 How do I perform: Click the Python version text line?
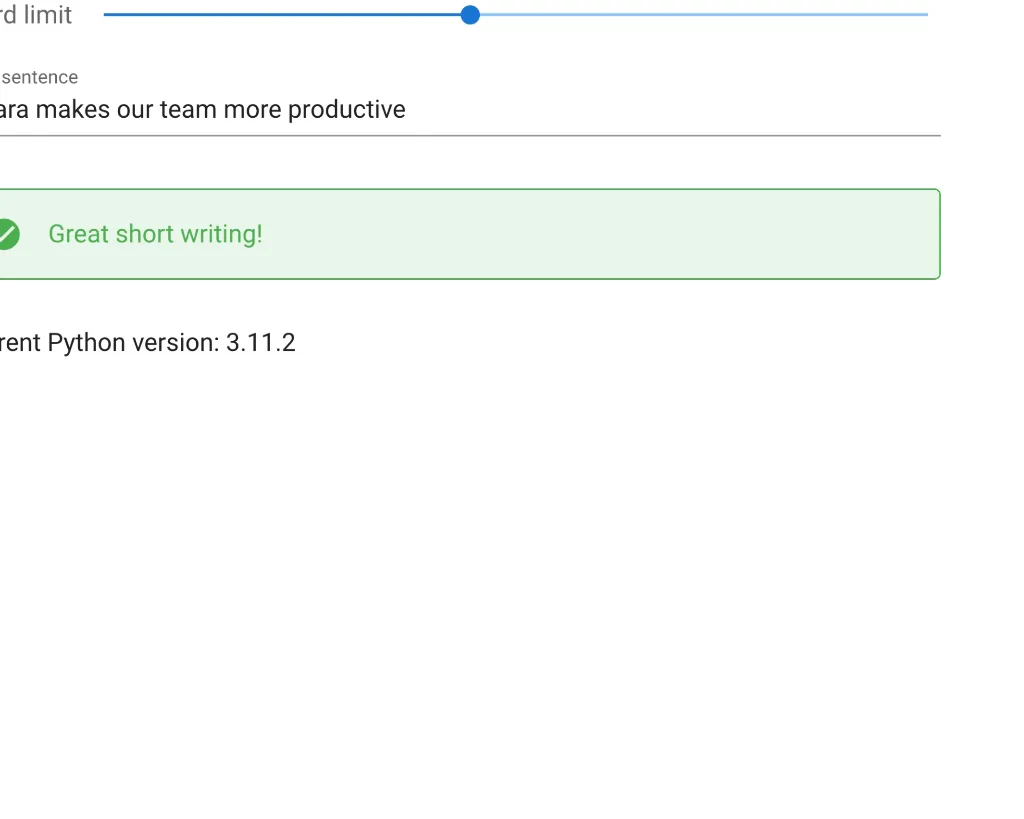click(147, 343)
